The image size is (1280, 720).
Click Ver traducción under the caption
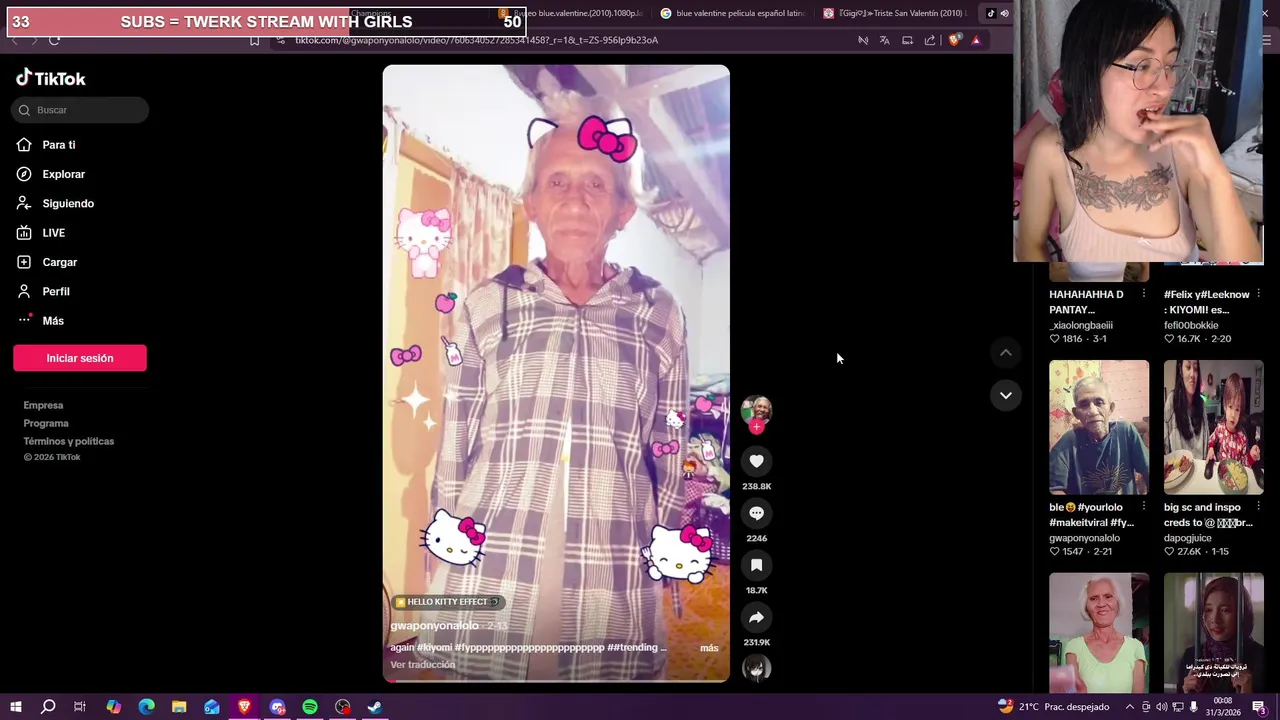point(422,665)
